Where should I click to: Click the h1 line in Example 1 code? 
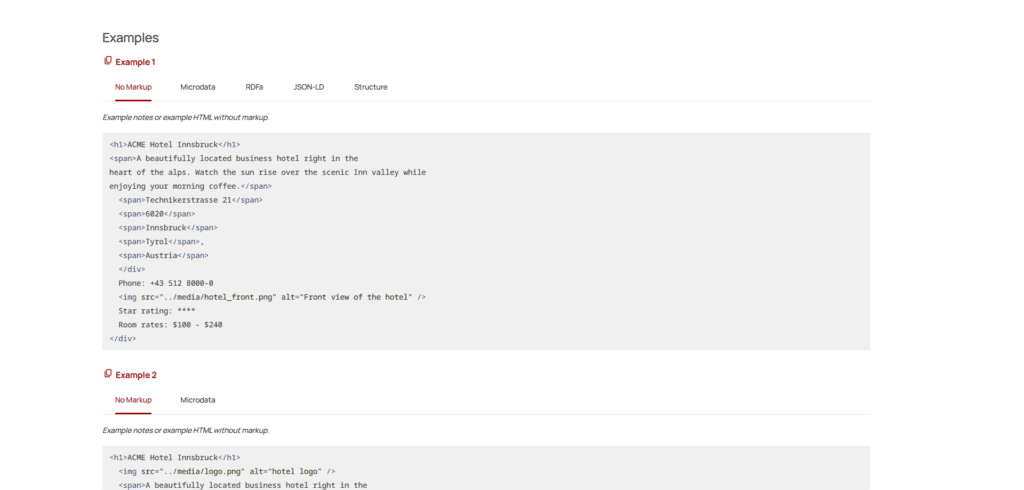click(175, 144)
